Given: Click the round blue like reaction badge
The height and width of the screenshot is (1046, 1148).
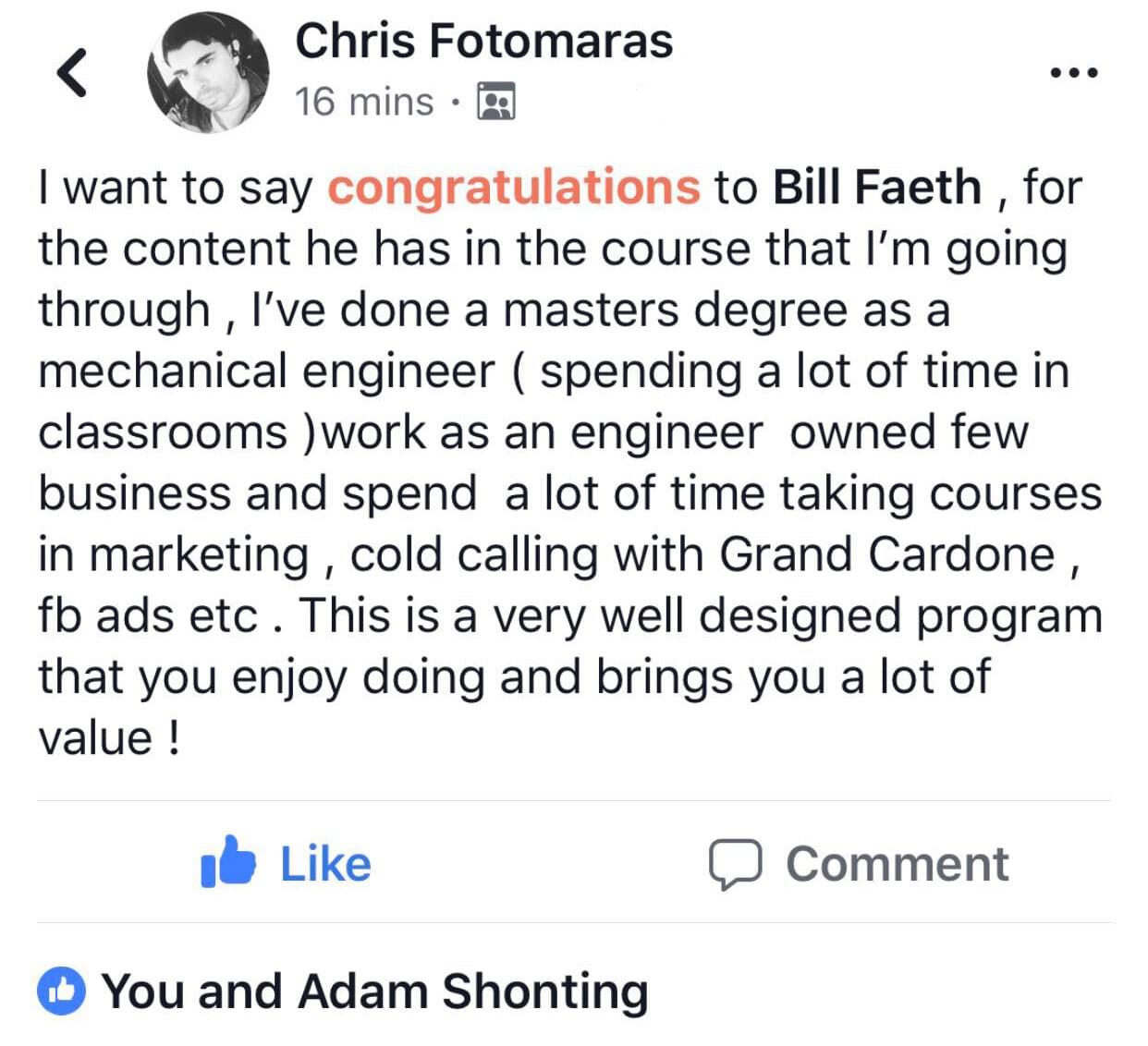Looking at the screenshot, I should [61, 991].
